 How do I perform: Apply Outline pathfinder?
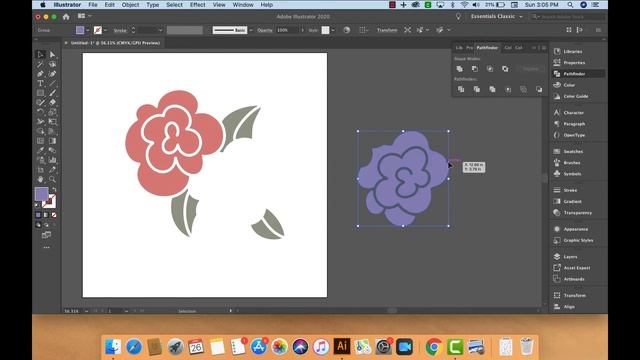523,89
